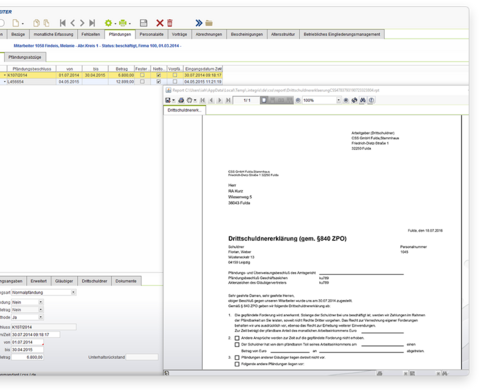Click the page number field showing 1/1
This screenshot has height=391, width=480.
tap(247, 100)
